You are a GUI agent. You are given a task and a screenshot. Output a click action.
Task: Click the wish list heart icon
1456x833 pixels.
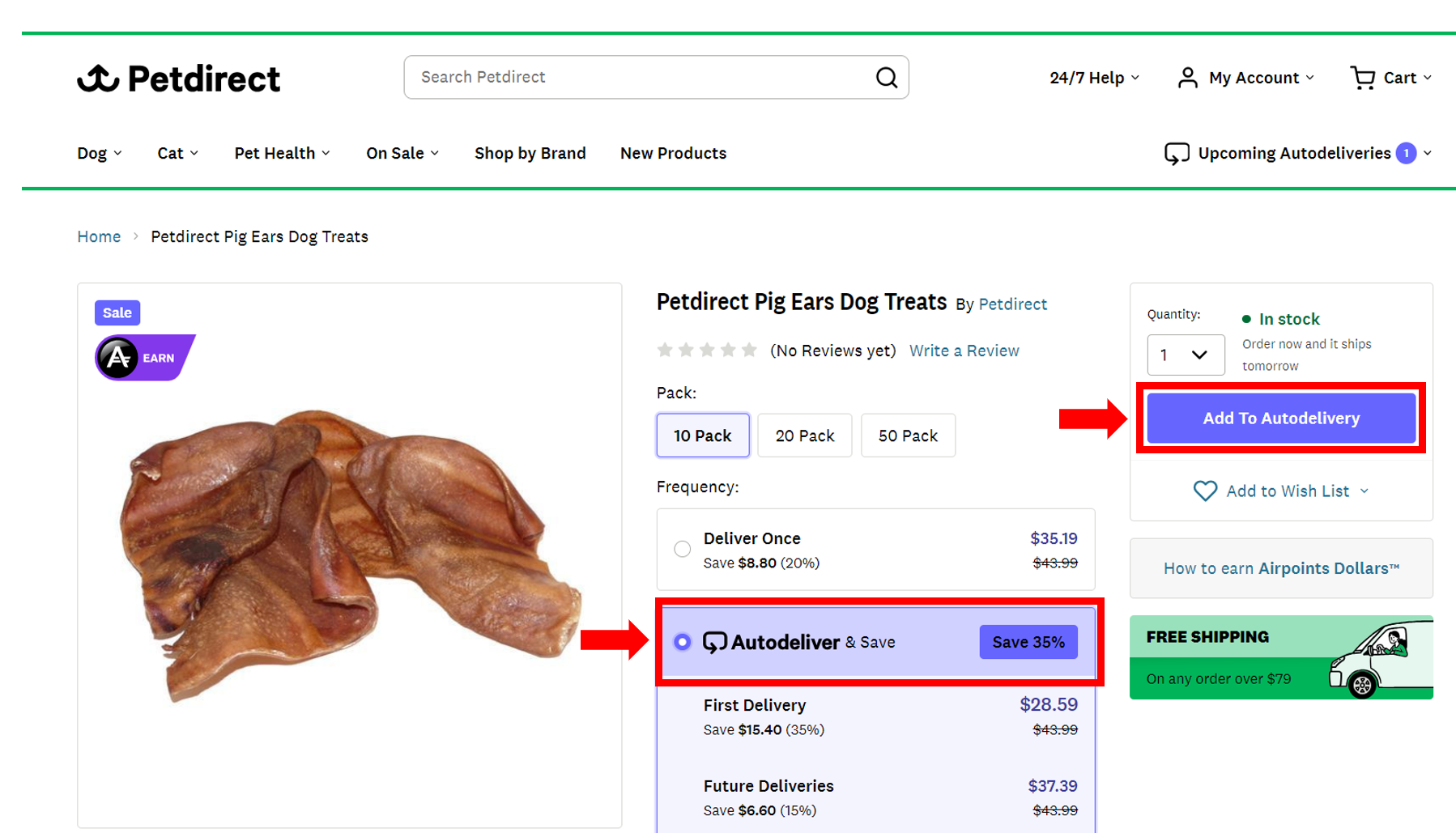1205,491
